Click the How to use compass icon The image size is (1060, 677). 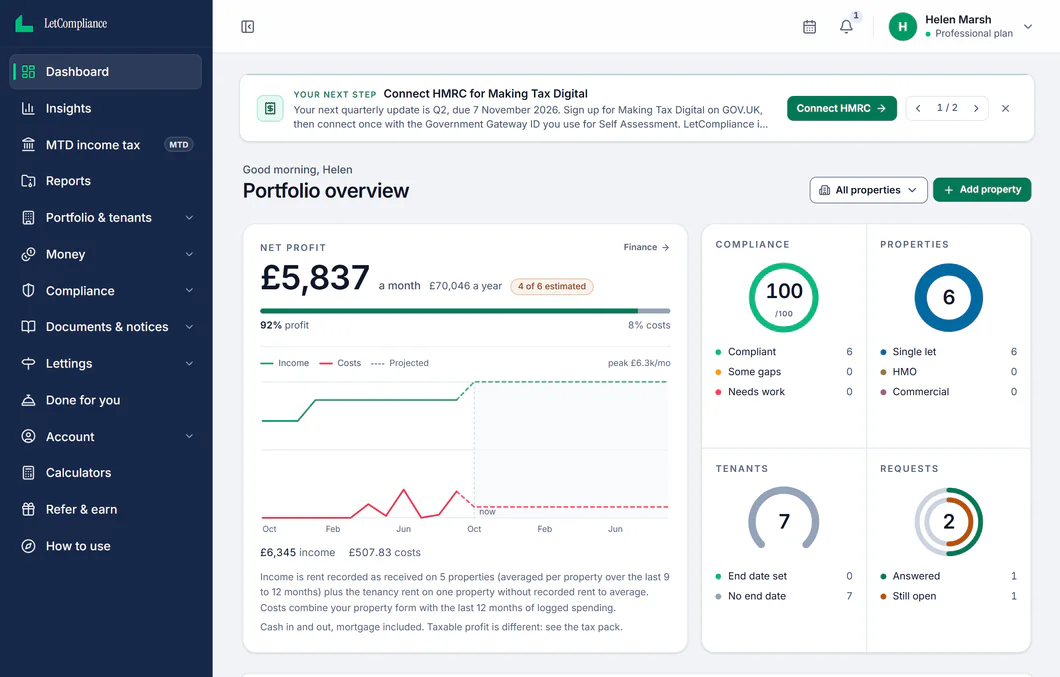pos(28,546)
